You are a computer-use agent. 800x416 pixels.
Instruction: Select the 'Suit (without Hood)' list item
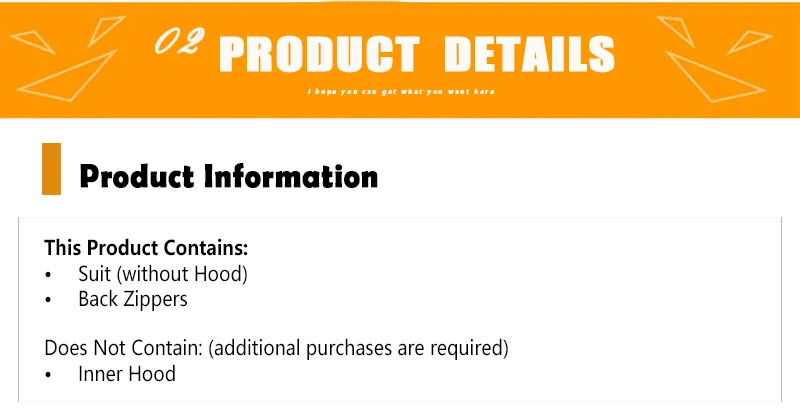coord(163,274)
